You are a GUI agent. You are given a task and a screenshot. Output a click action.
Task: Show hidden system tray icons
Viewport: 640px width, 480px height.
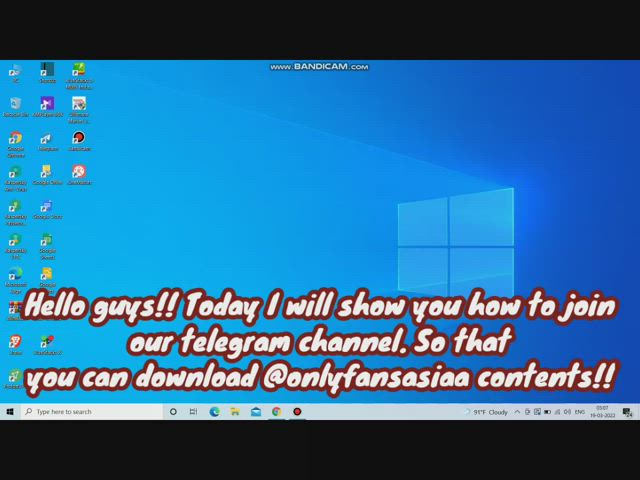517,412
